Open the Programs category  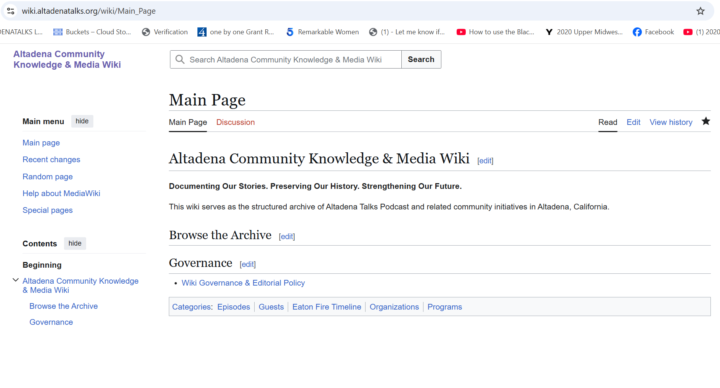(444, 307)
